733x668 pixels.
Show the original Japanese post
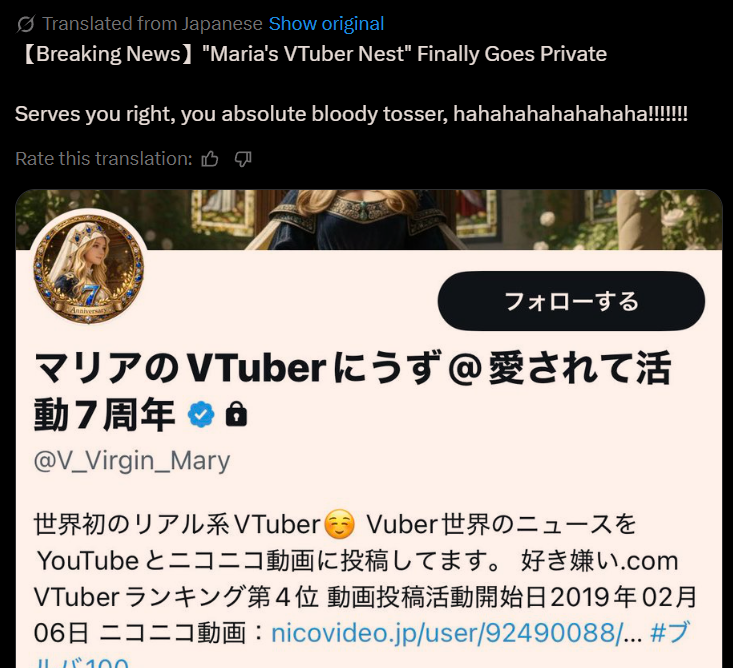click(x=326, y=24)
